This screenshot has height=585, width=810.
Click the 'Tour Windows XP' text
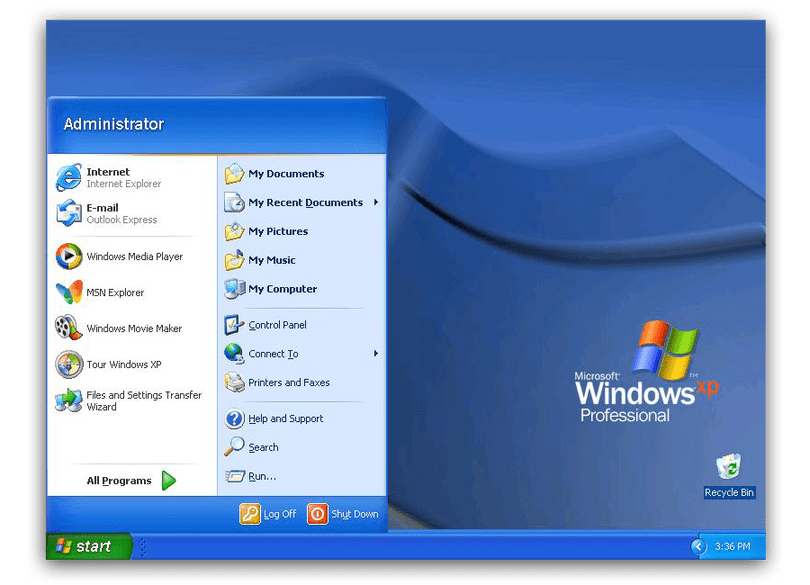click(x=123, y=364)
